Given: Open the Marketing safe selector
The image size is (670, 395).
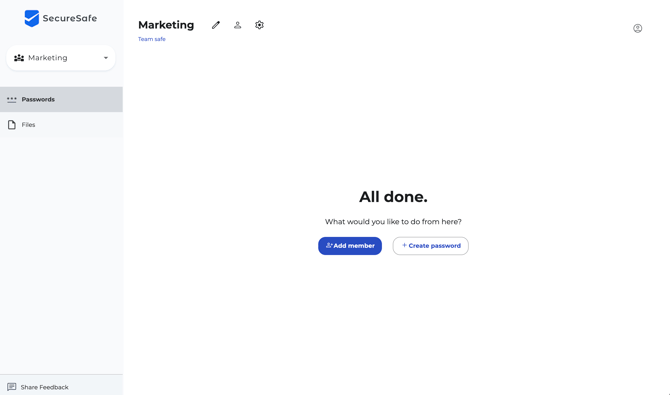Looking at the screenshot, I should (x=61, y=58).
